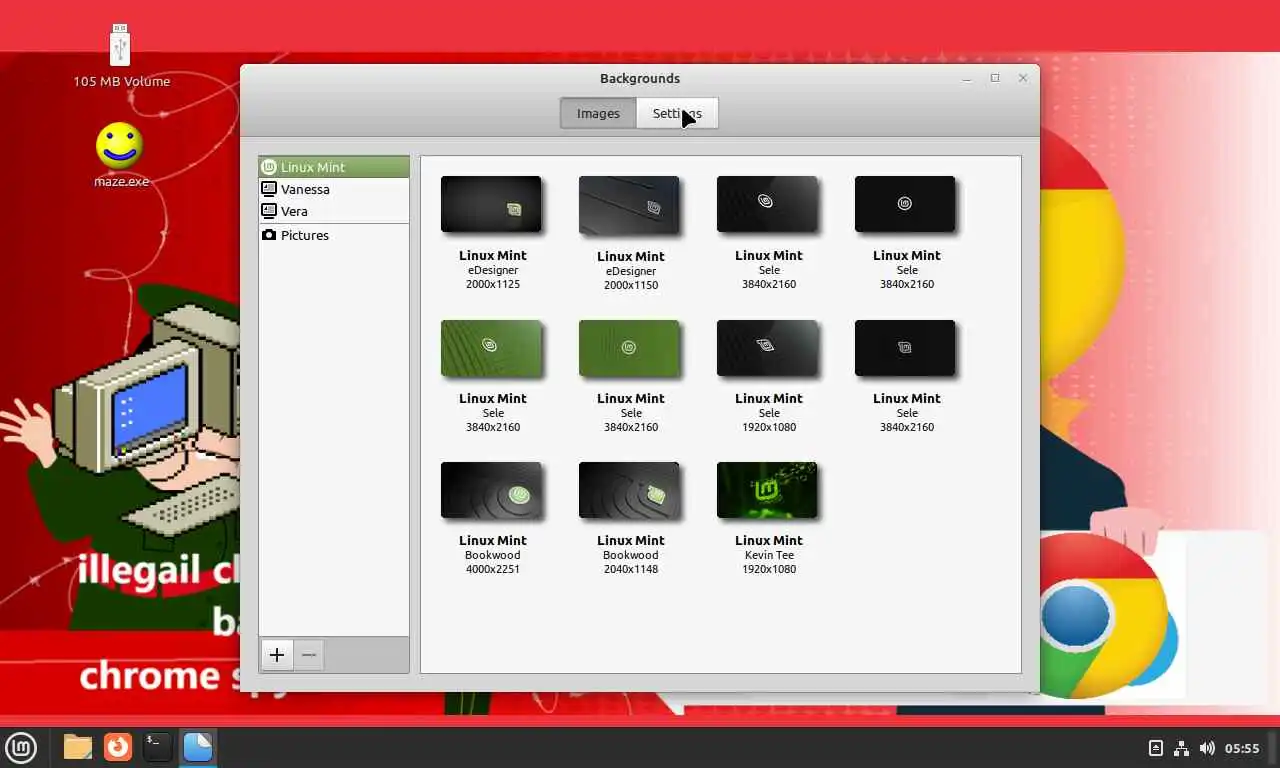
Task: Open the volume control tray icon
Action: click(x=1207, y=748)
